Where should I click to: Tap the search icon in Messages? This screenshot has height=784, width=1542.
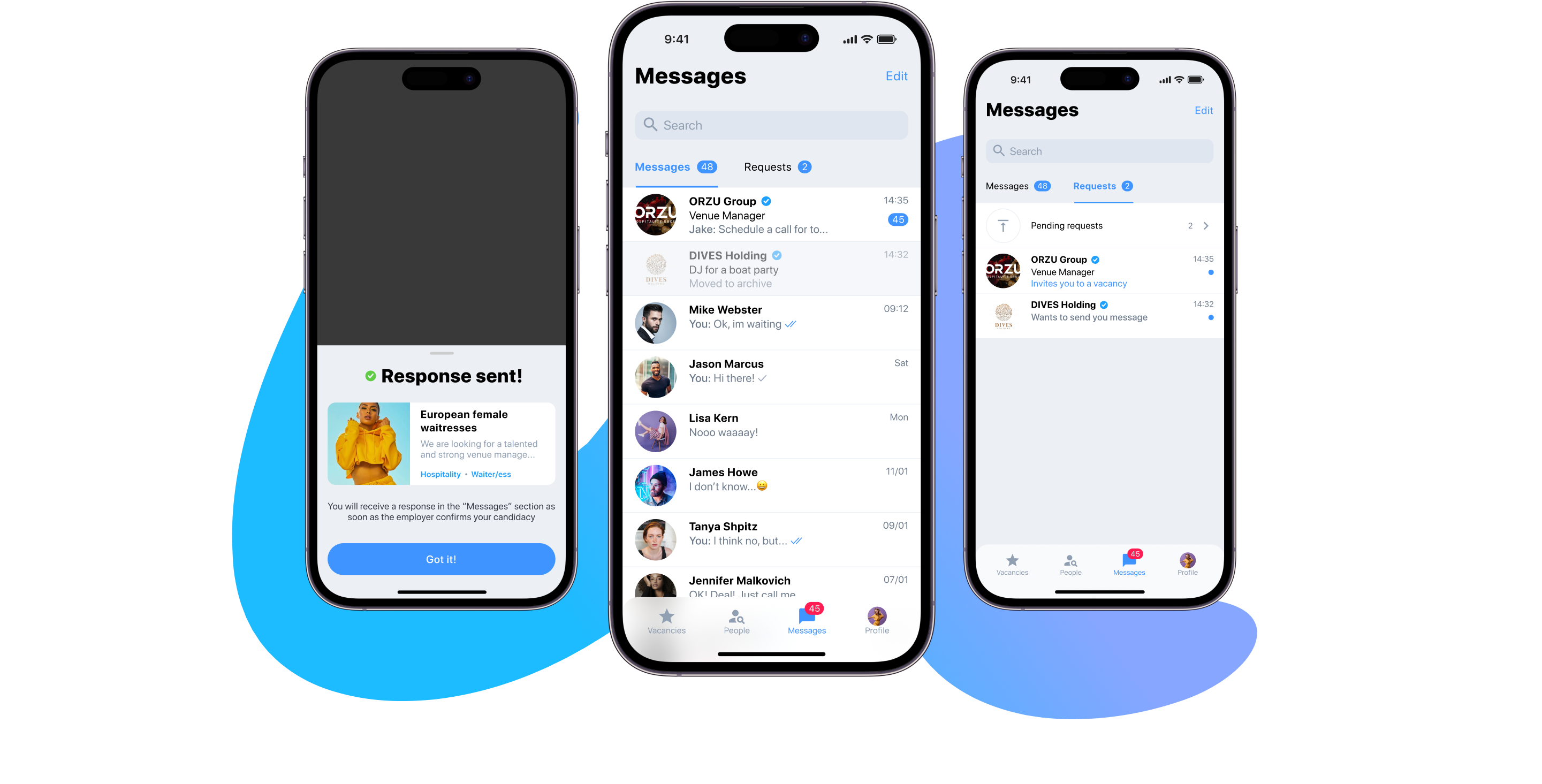[651, 124]
